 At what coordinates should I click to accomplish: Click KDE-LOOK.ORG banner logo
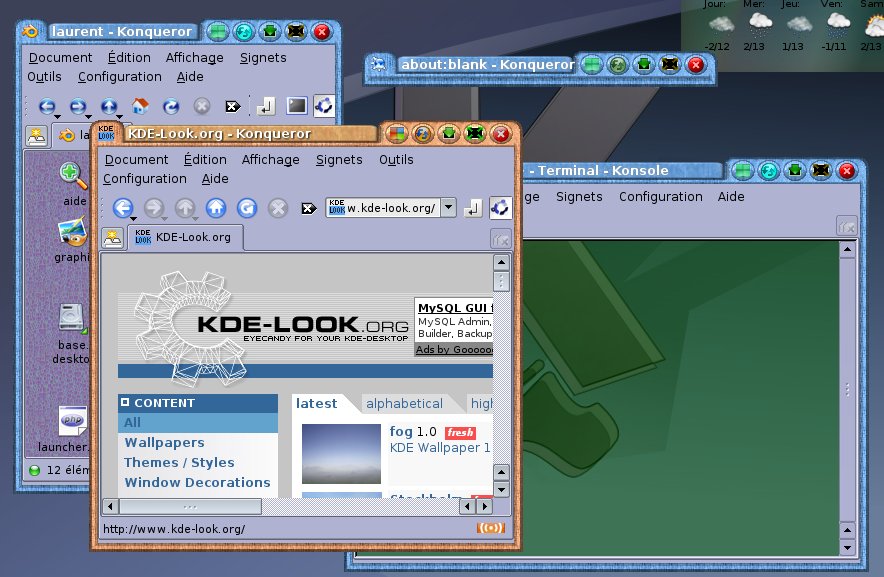(271, 327)
